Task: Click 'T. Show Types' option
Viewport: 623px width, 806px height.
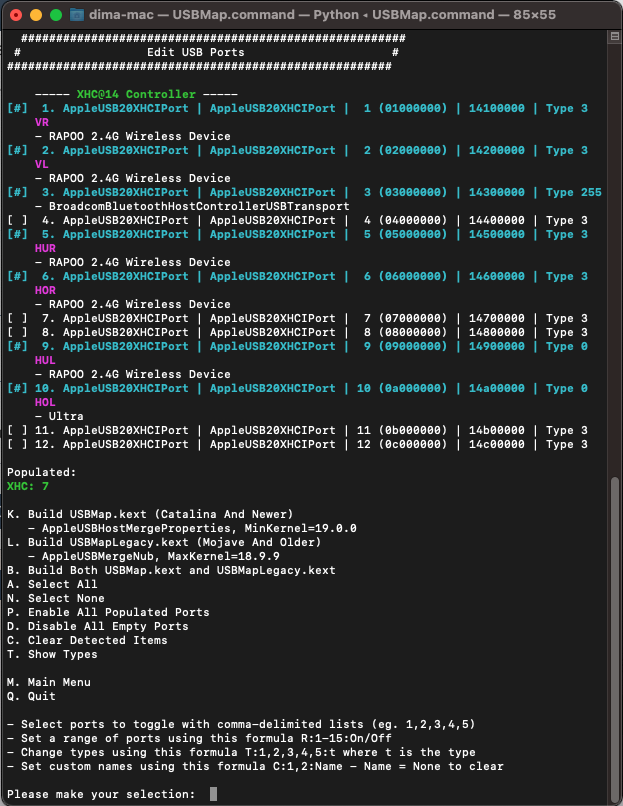Action: point(52,654)
